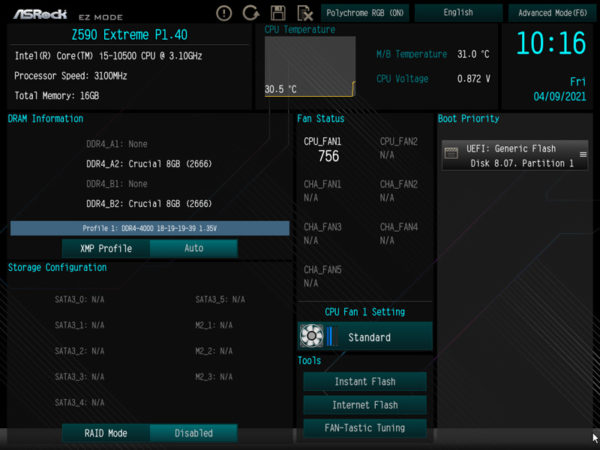
Task: Click SATA3_1: N/A entry
Action: (79, 325)
